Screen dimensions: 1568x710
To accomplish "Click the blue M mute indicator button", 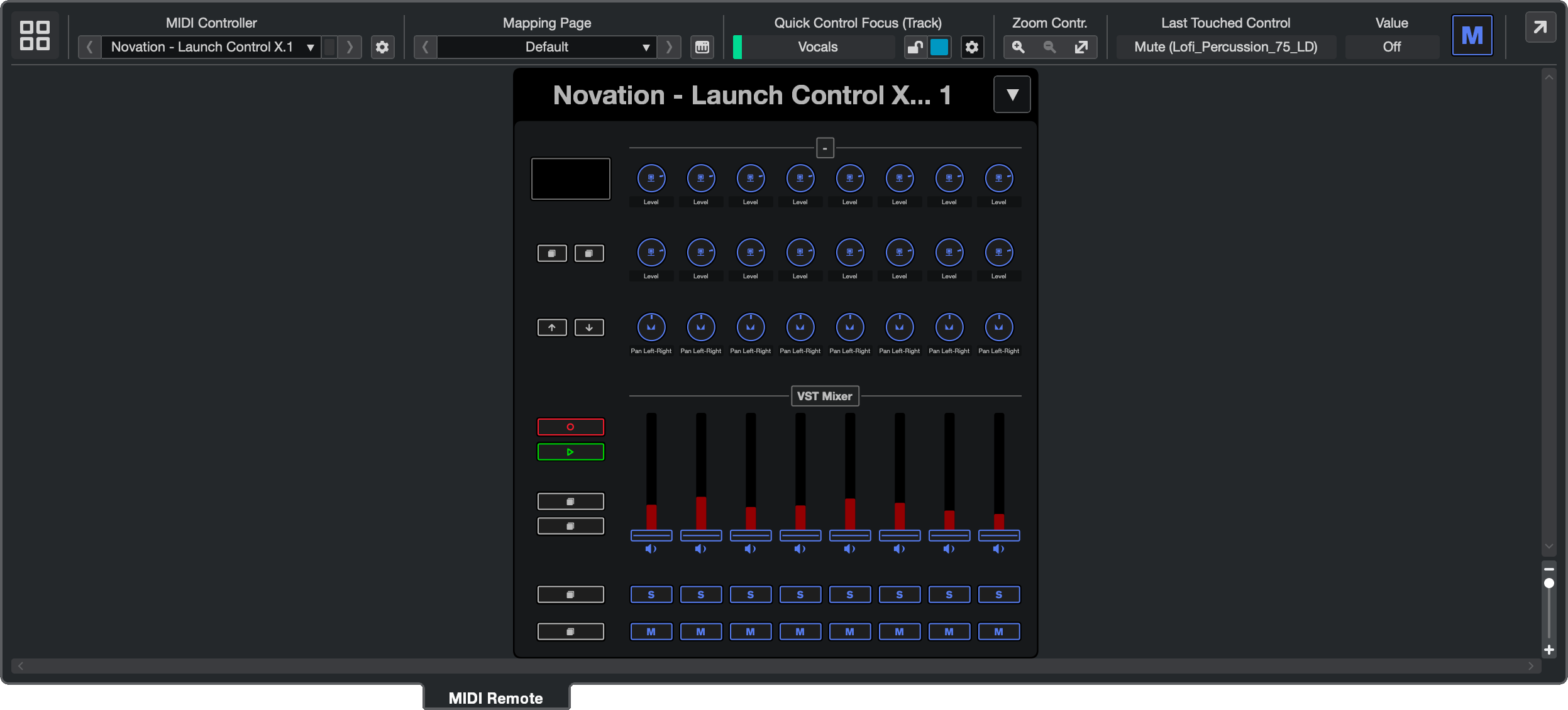I will click(x=1472, y=35).
